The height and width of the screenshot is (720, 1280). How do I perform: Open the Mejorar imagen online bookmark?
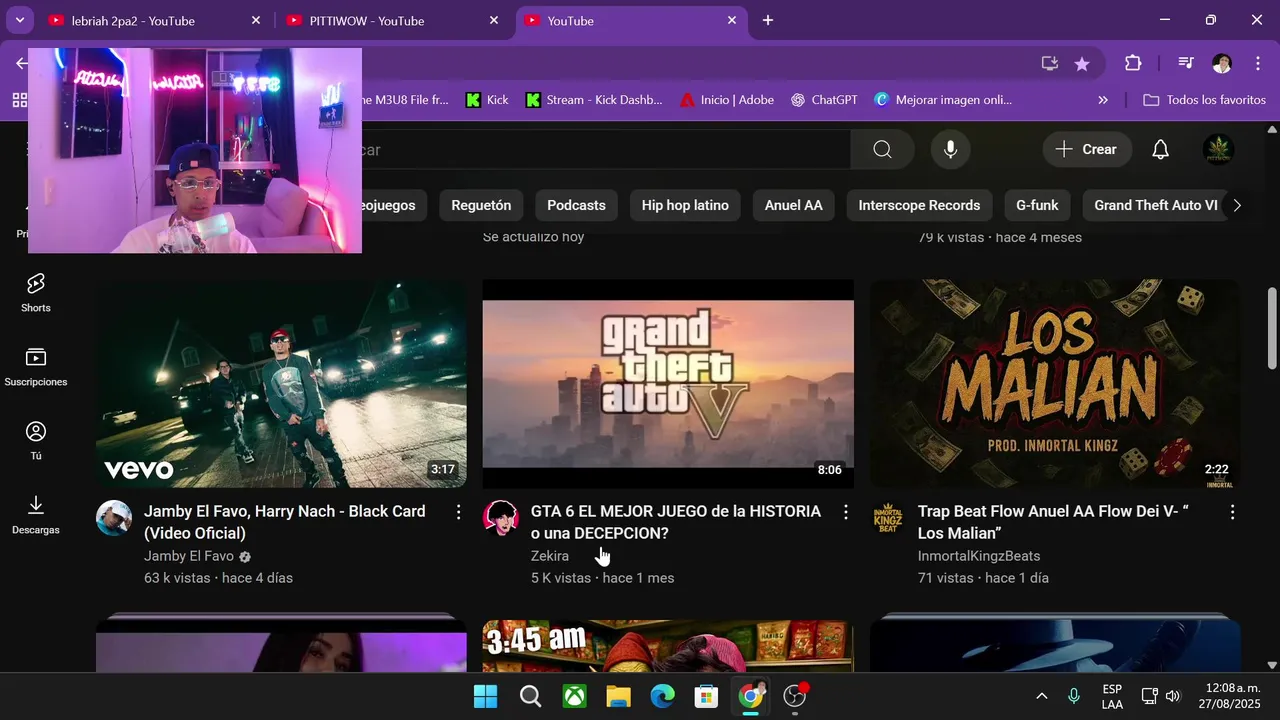pos(943,100)
